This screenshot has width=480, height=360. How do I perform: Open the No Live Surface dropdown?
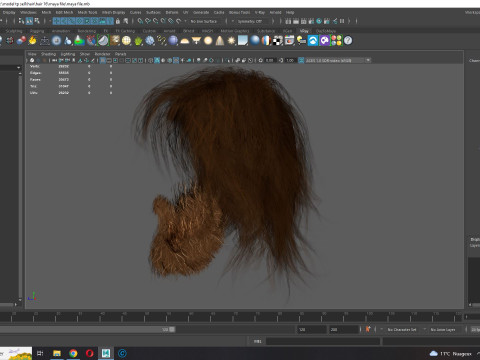tap(204, 21)
